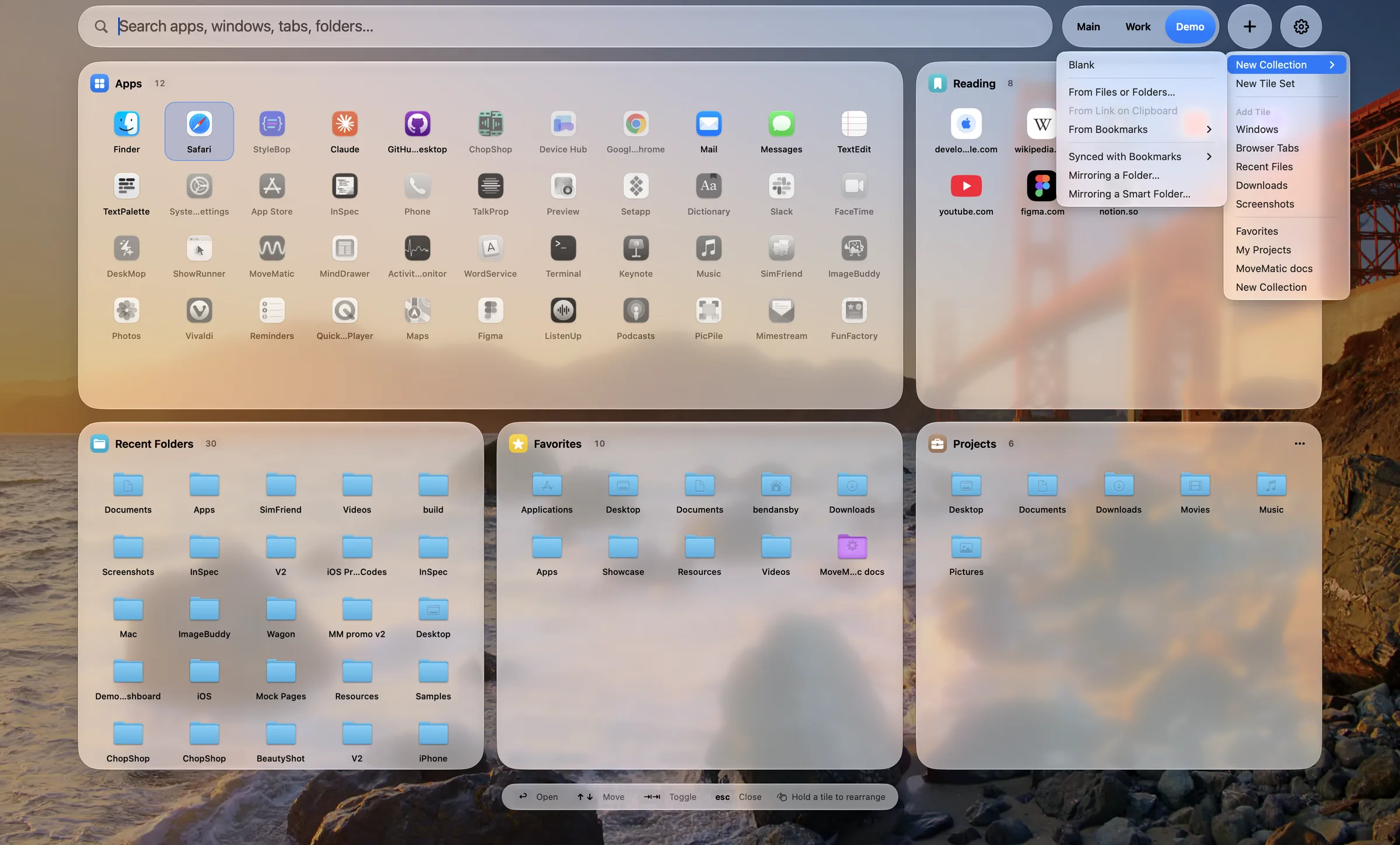
Task: Expand the From Bookmarks submenu
Action: tap(1141, 129)
